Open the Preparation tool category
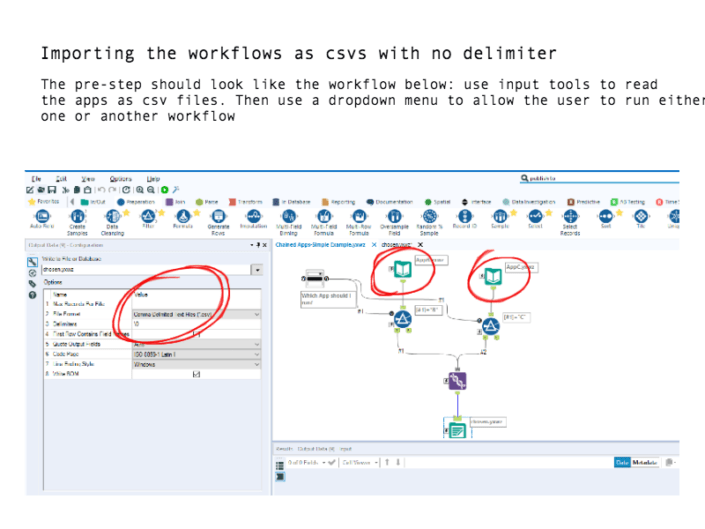Viewport: 705px width, 529px height. pos(137,201)
